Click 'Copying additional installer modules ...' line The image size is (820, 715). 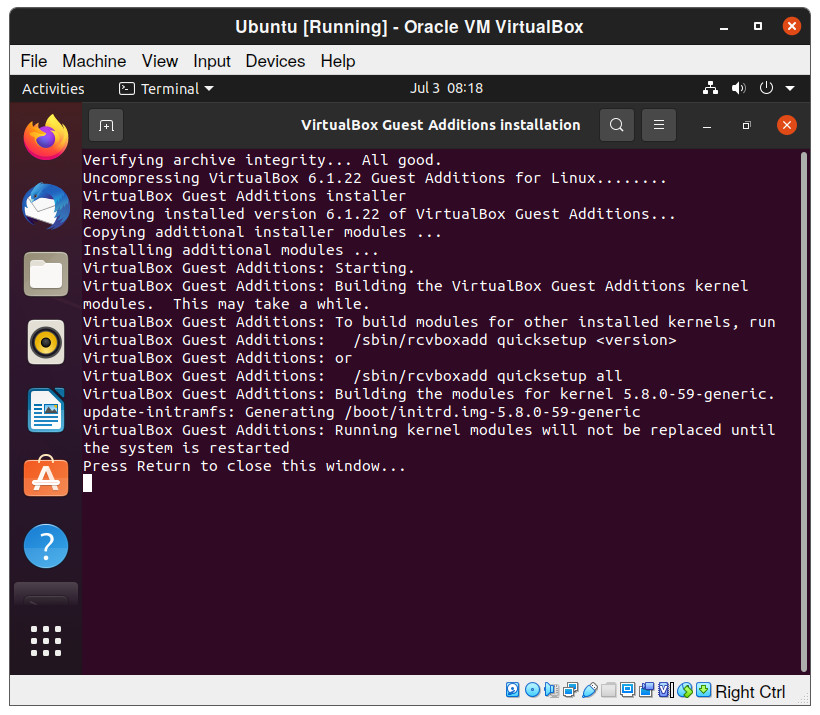262,232
